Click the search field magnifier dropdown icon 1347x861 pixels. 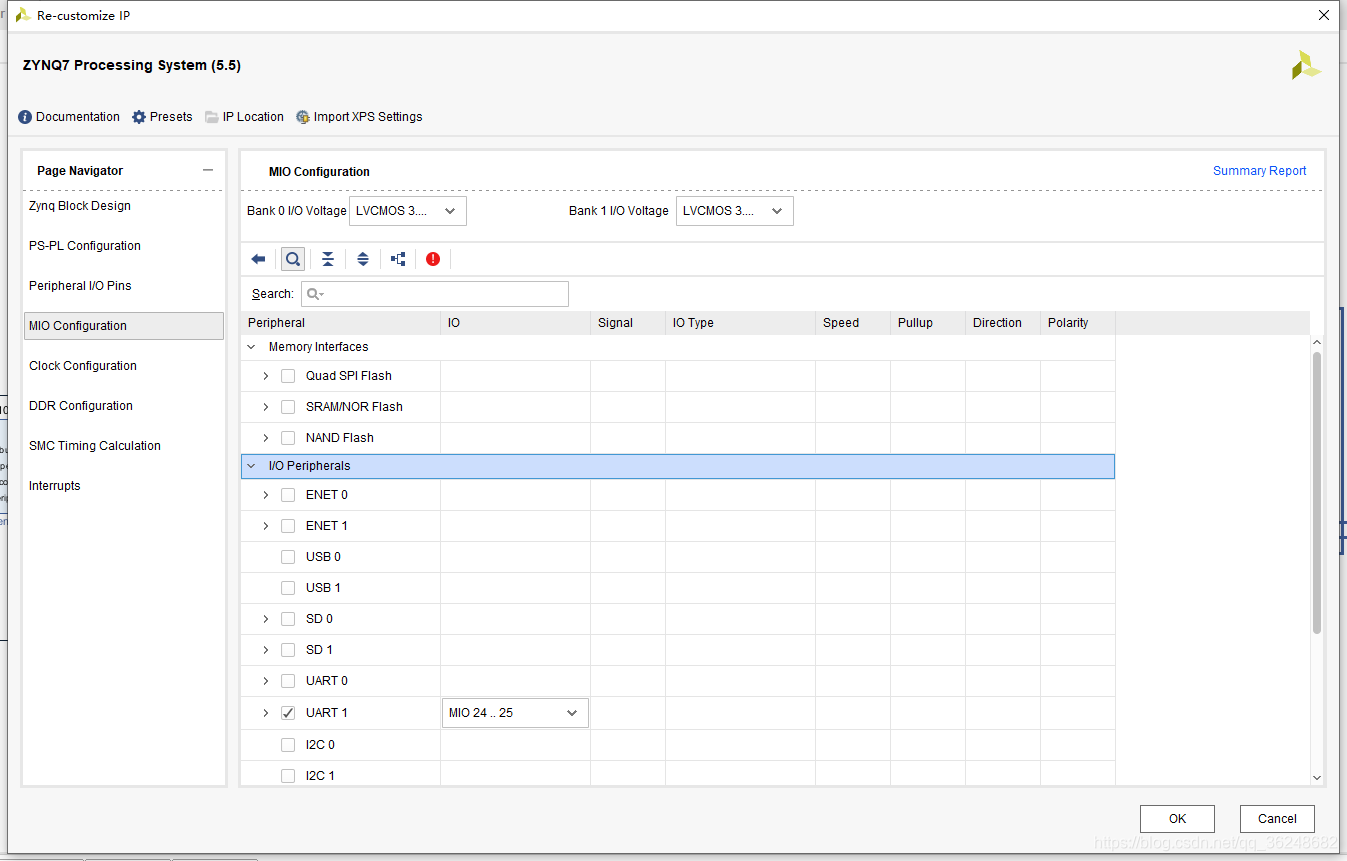(x=315, y=294)
